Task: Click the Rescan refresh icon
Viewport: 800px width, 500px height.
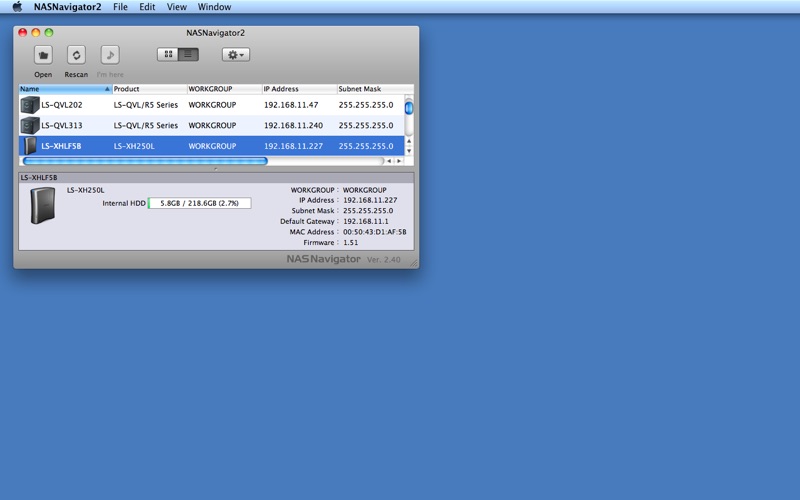Action: coord(76,55)
